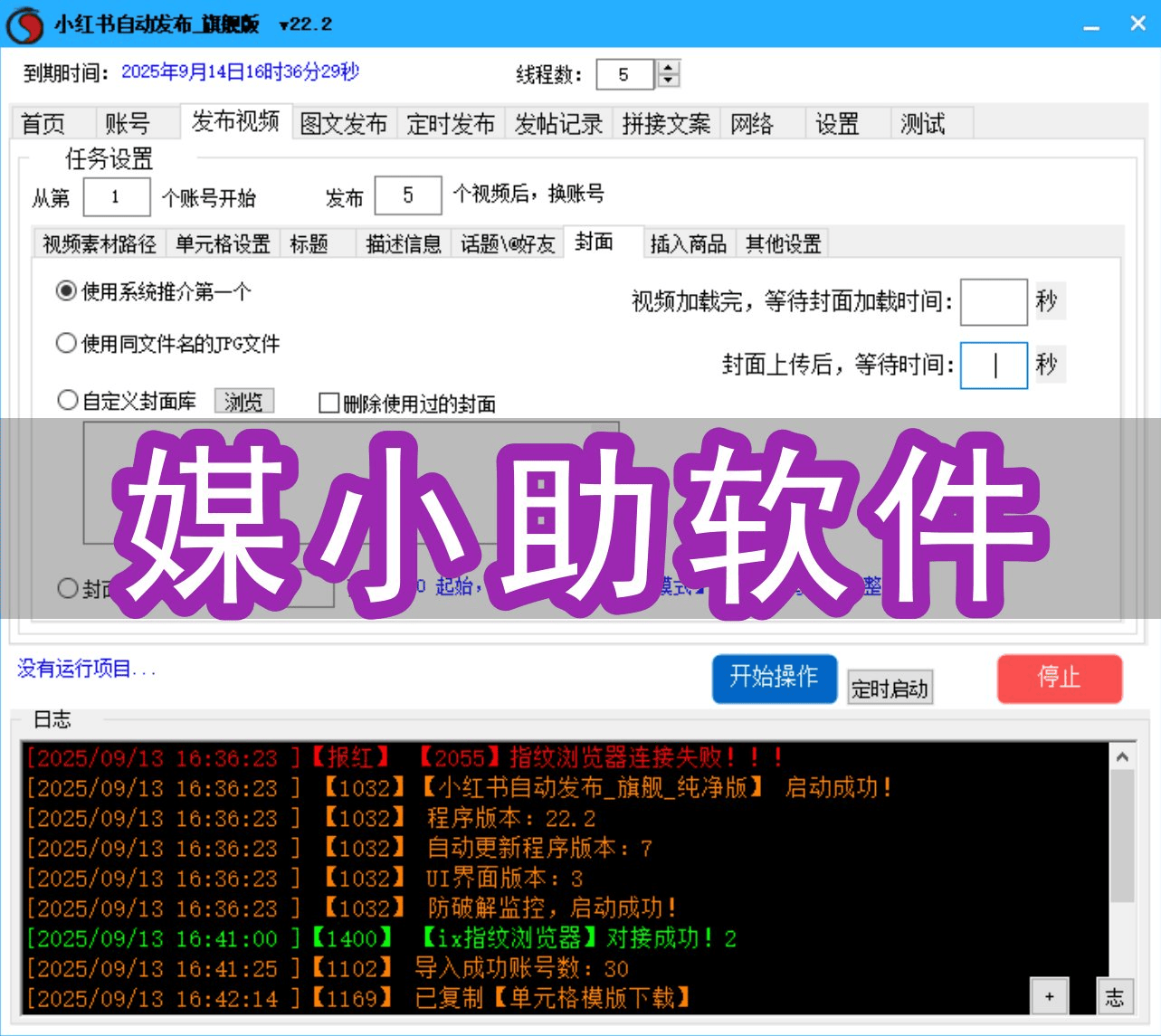
Task: Click the 定时启动 button
Action: point(890,689)
